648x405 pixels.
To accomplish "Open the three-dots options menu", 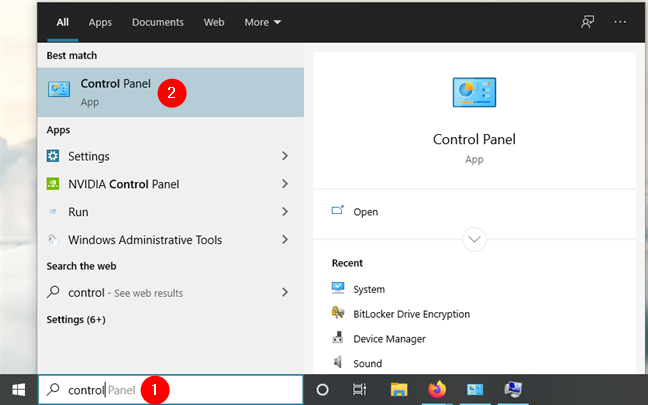I will pos(620,21).
